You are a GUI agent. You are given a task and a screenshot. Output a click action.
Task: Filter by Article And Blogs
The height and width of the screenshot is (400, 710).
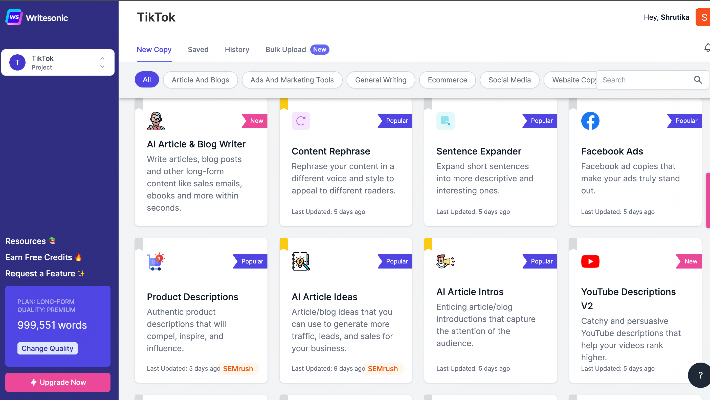pos(200,80)
